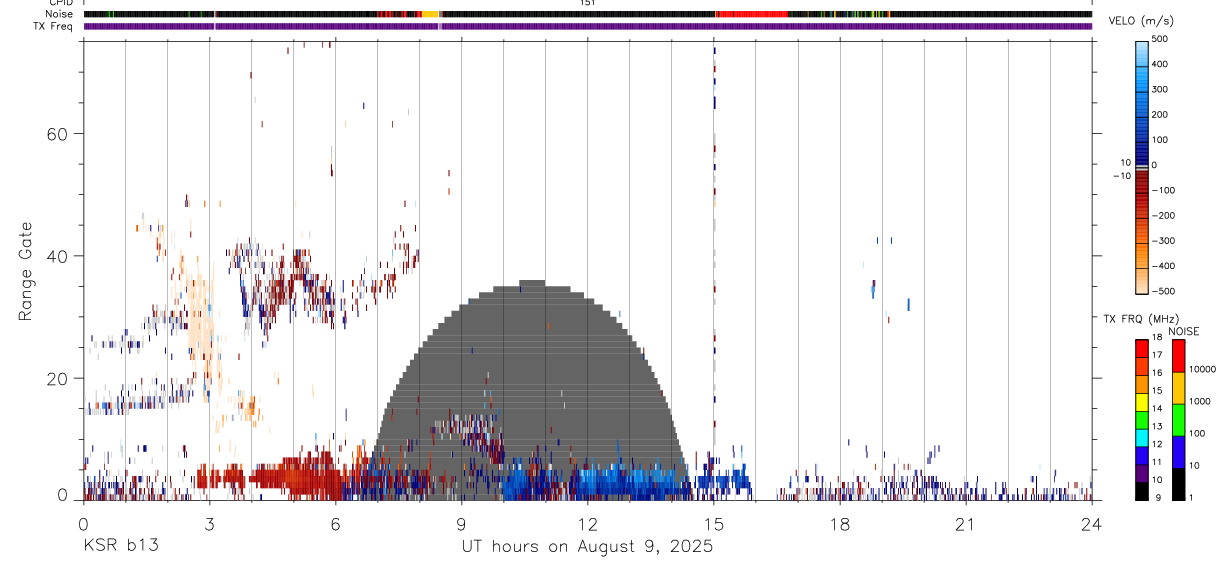The width and height of the screenshot is (1228, 567).
Task: Pick the purple 10-11 MHz swatch in TX FRQ legend
Action: click(x=1142, y=473)
